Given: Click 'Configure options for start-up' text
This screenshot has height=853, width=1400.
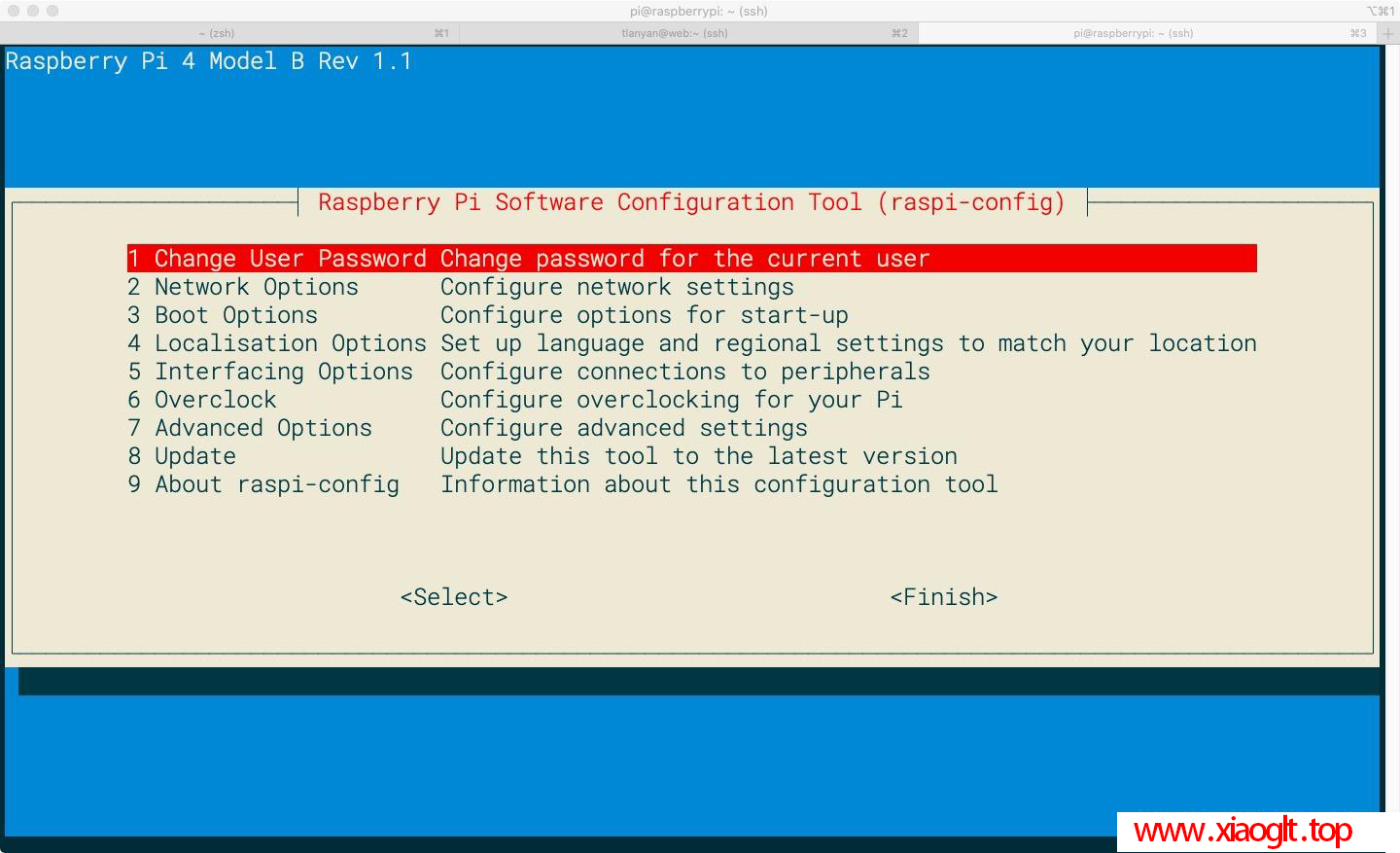Looking at the screenshot, I should [645, 315].
